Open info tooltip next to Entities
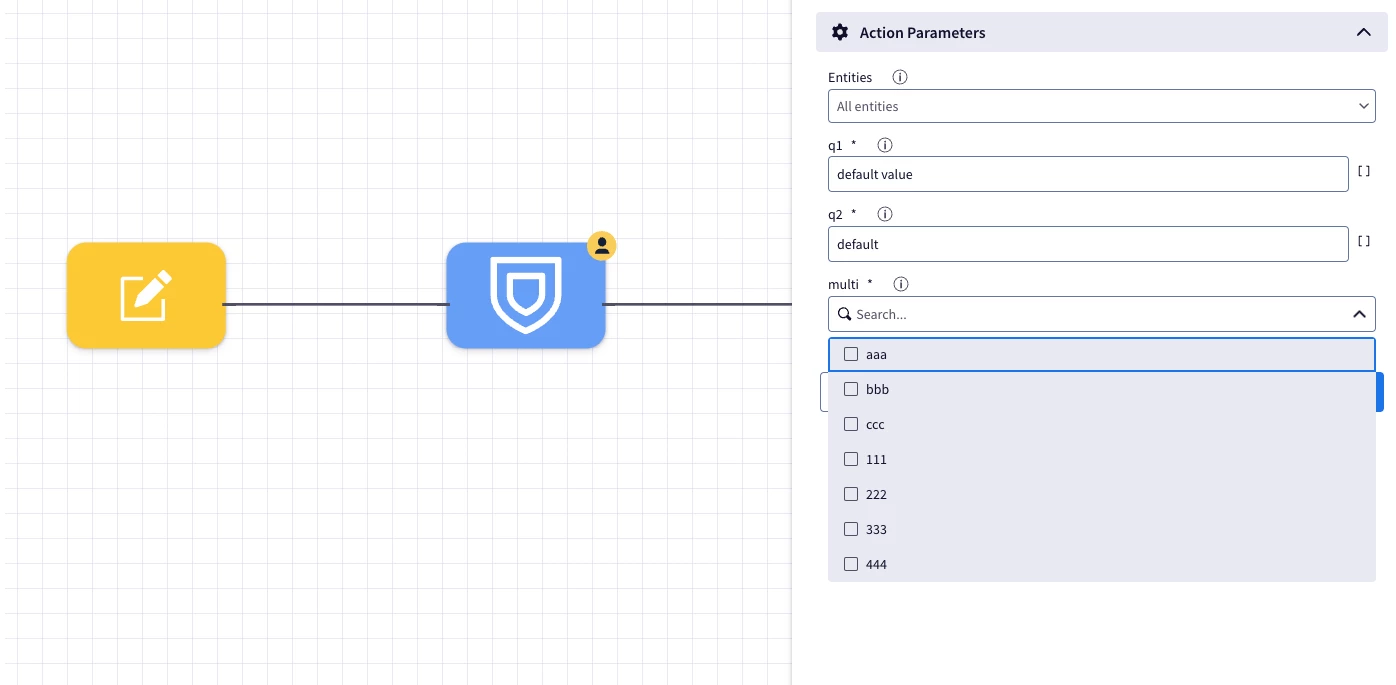Screen dimensions: 1396x685 click(x=900, y=77)
